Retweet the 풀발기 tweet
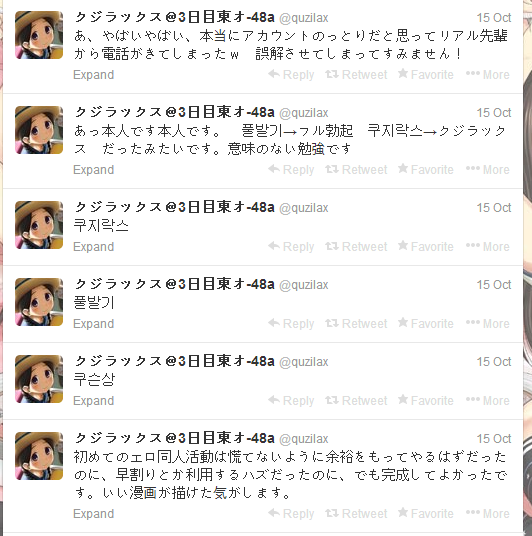532x536 pixels. pyautogui.click(x=356, y=323)
